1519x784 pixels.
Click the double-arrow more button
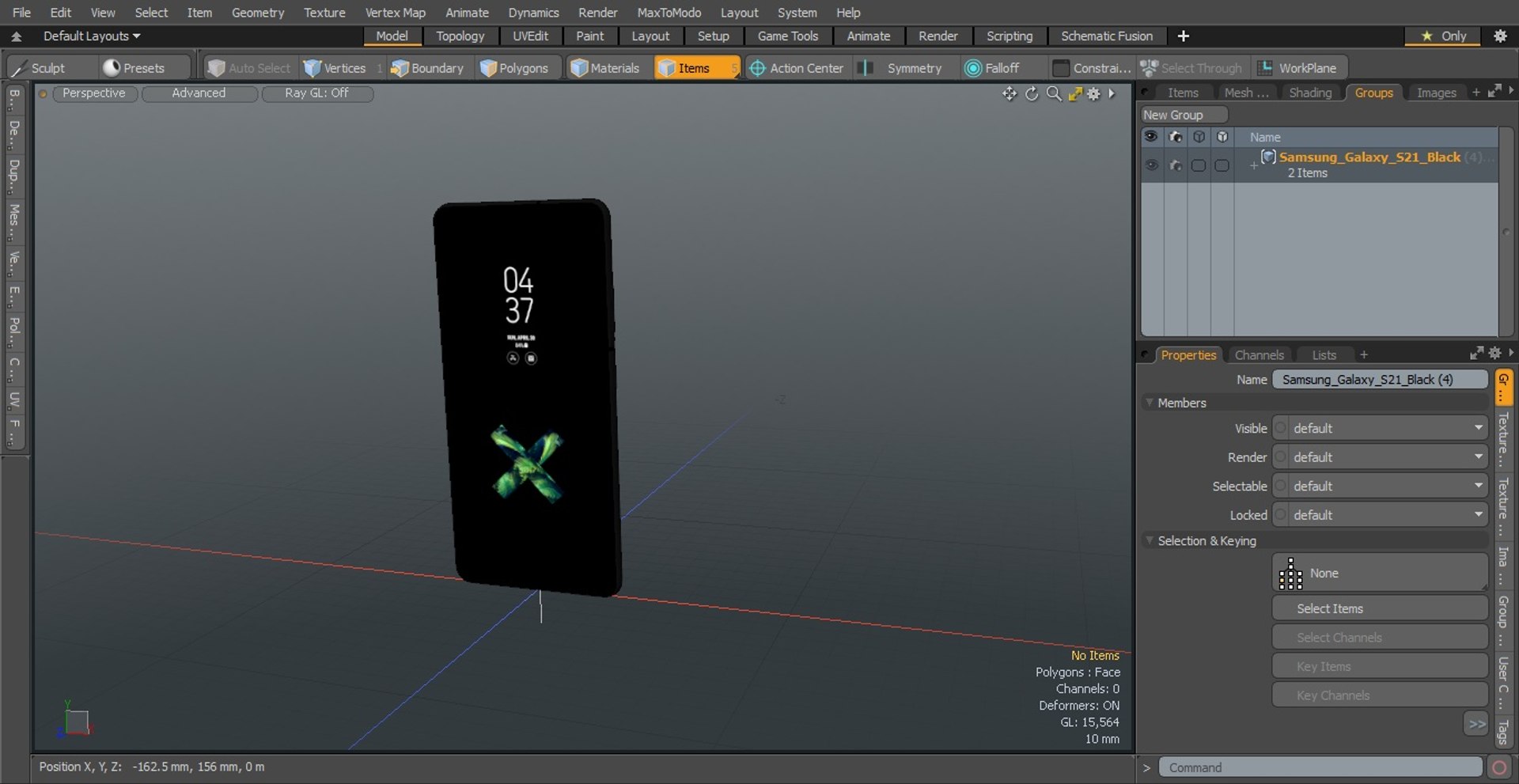(1476, 724)
